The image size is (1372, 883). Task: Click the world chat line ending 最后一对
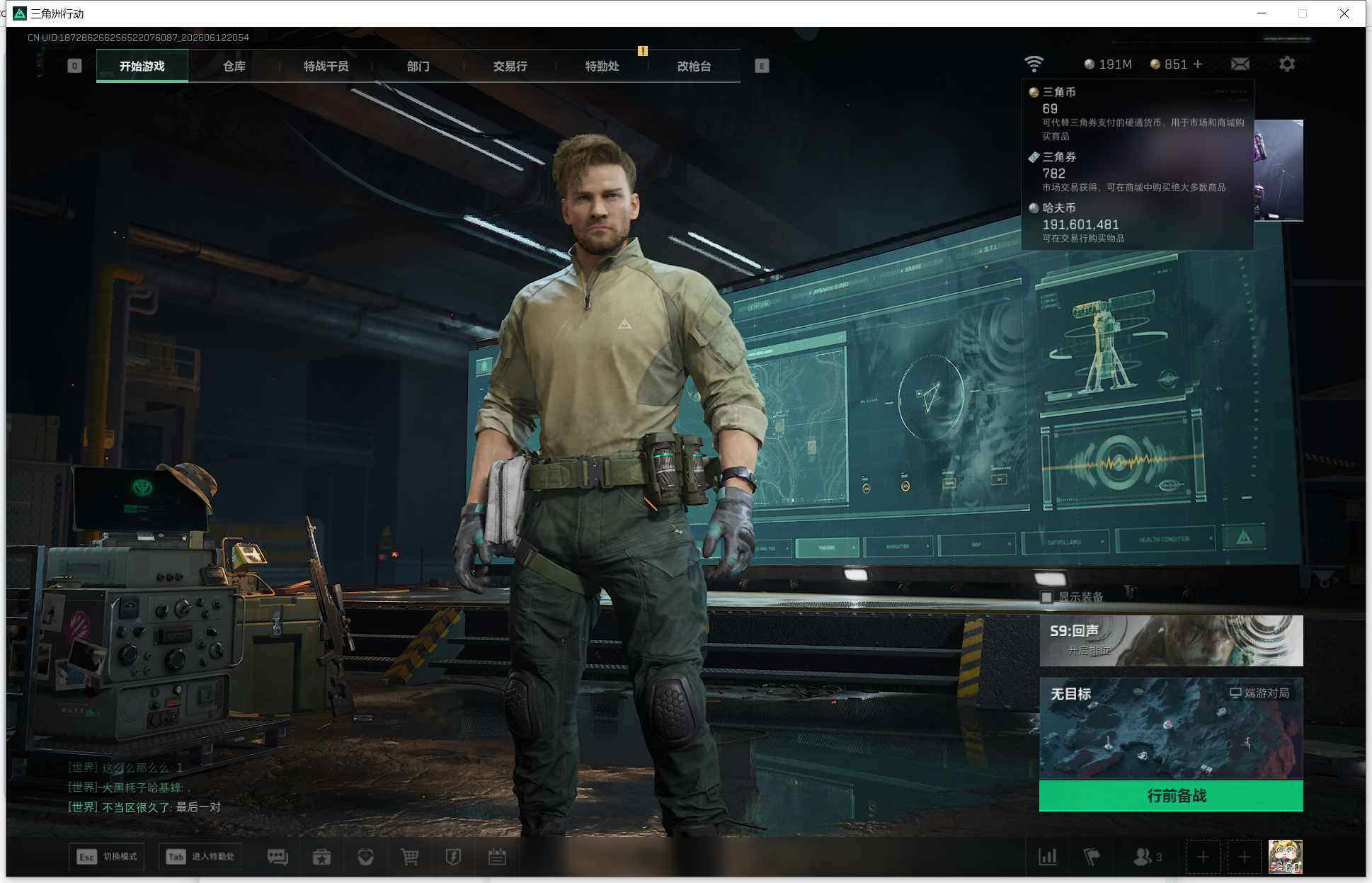[x=144, y=807]
